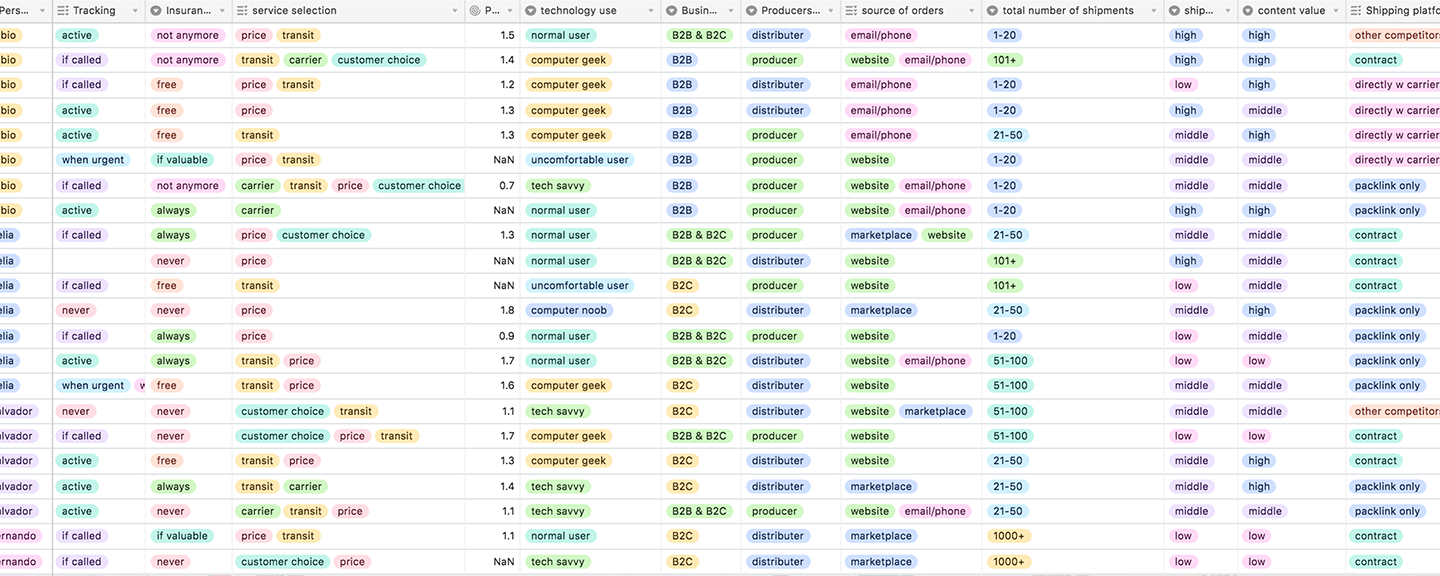Click "not anymore" in the 1.5 row

188,36
